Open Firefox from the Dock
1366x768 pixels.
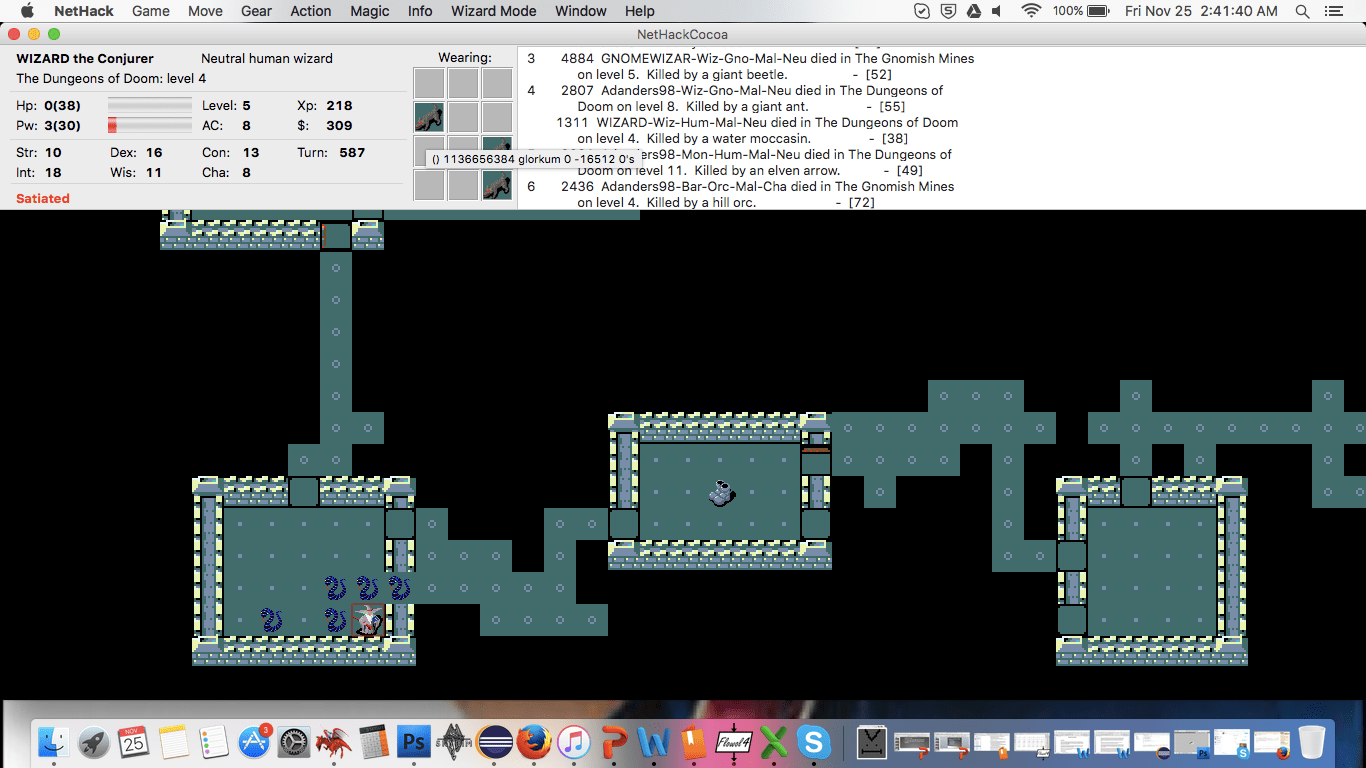(534, 742)
